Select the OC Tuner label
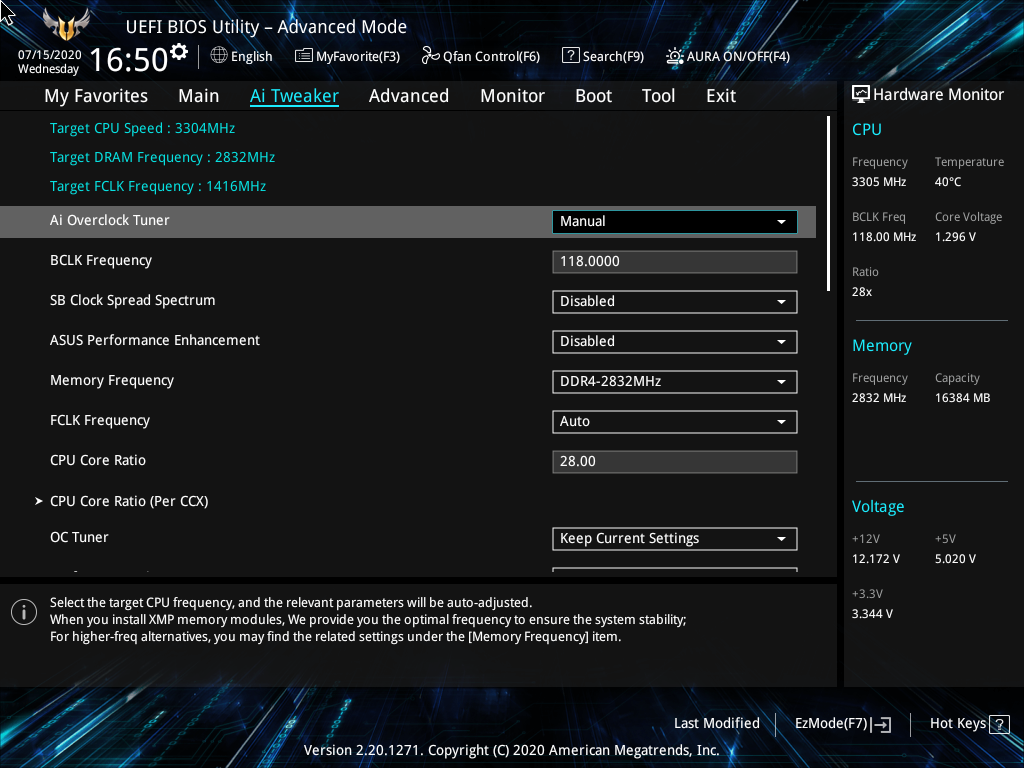Viewport: 1024px width, 768px height. tap(79, 537)
